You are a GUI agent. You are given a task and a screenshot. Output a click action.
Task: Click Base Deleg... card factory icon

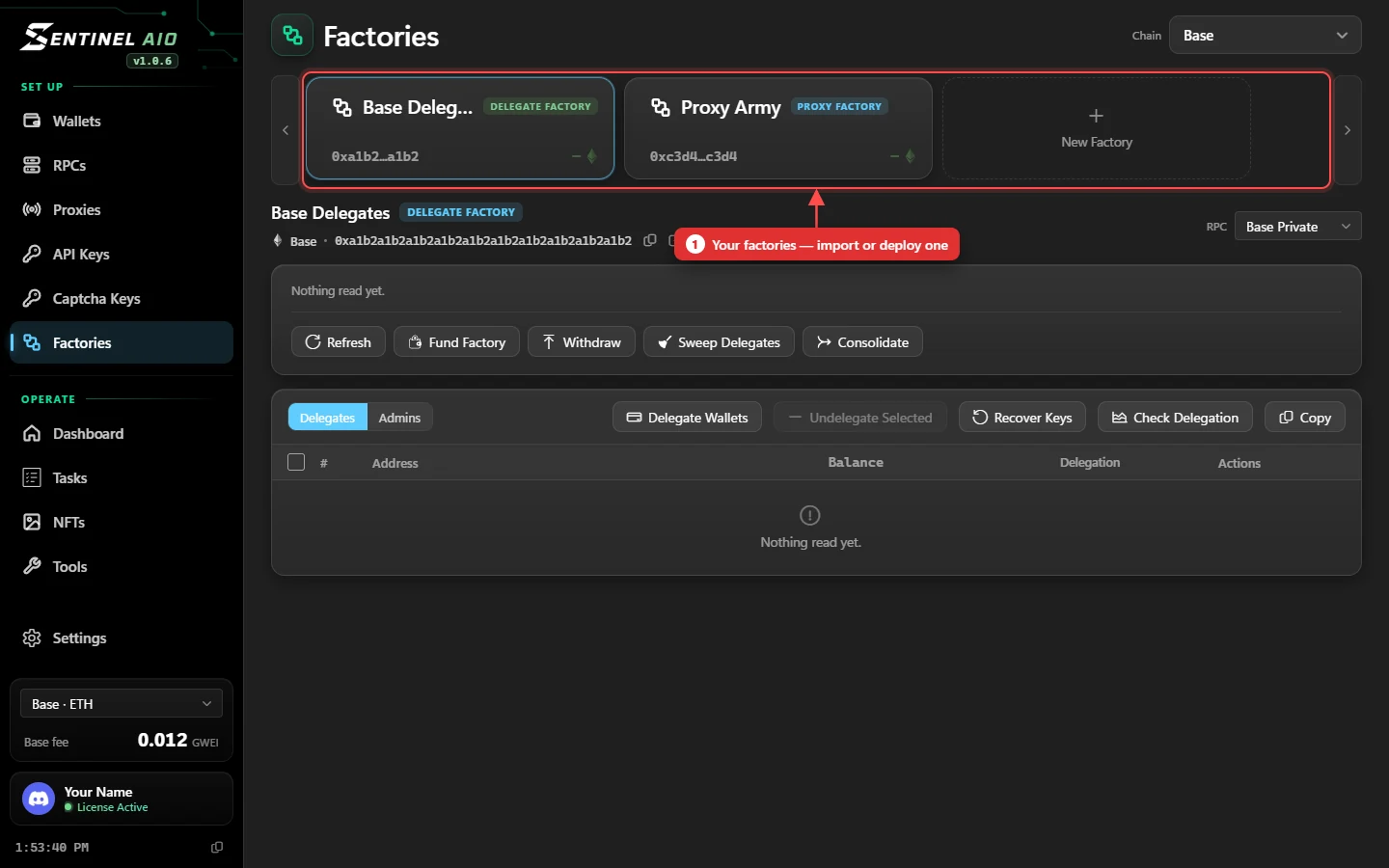tap(342, 107)
